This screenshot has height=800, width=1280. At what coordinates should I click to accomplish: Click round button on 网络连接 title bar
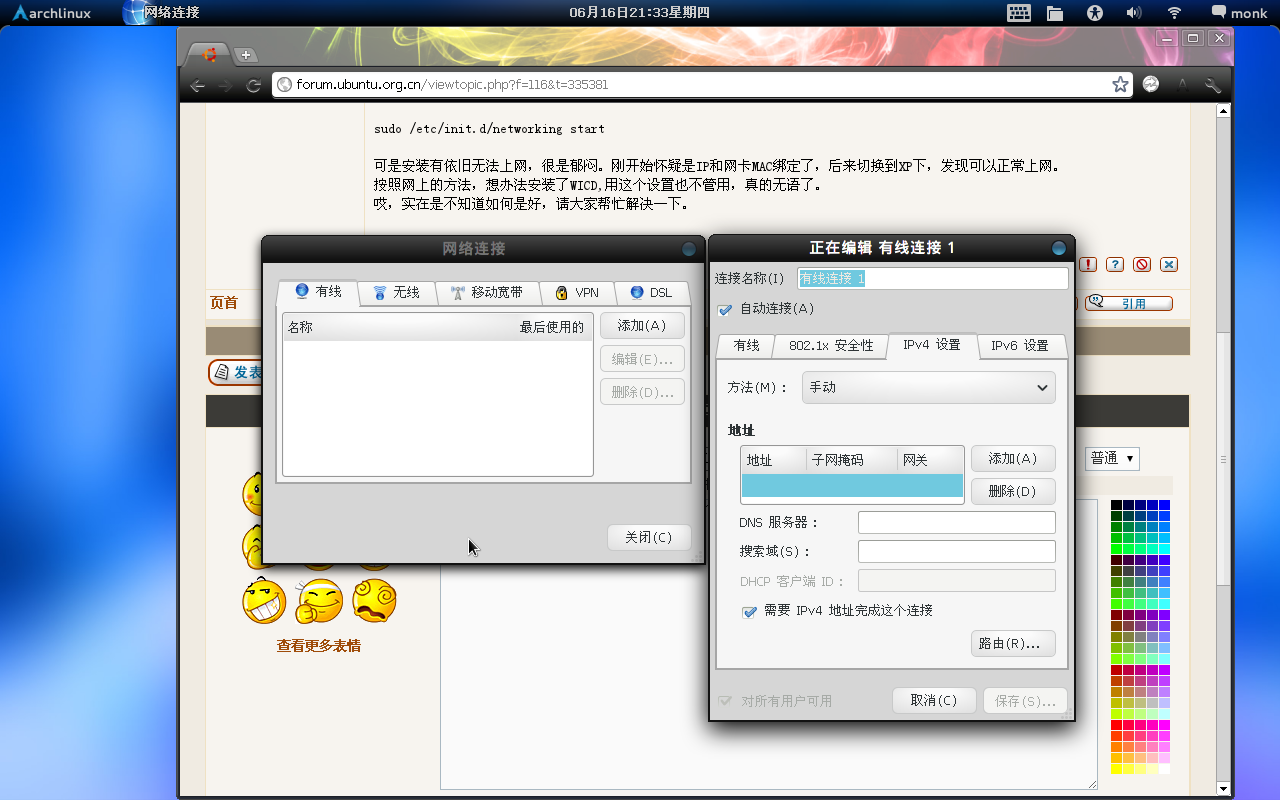689,249
